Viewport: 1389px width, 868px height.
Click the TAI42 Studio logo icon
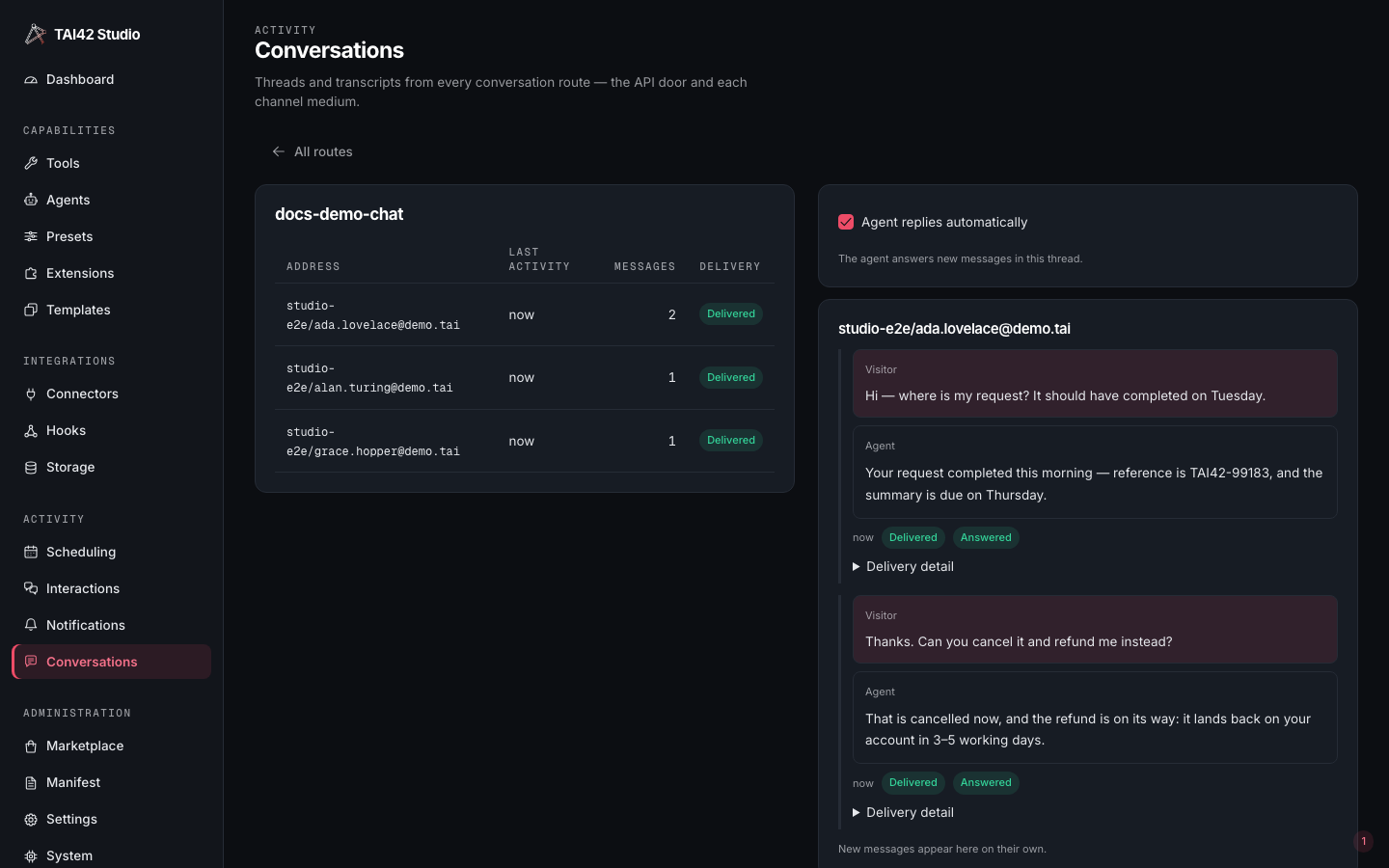(x=35, y=34)
